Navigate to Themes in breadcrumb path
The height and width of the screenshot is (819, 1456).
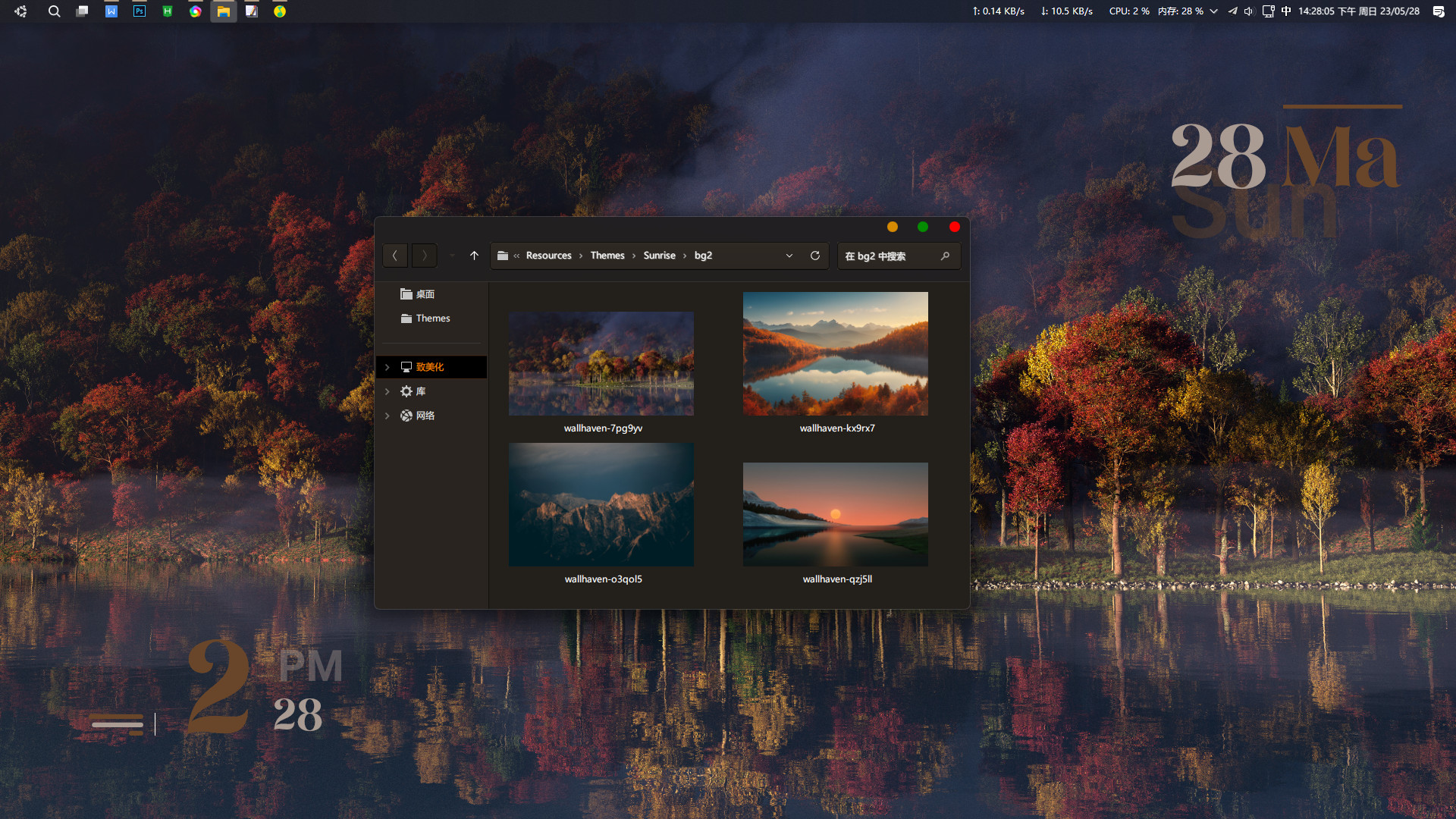(607, 256)
